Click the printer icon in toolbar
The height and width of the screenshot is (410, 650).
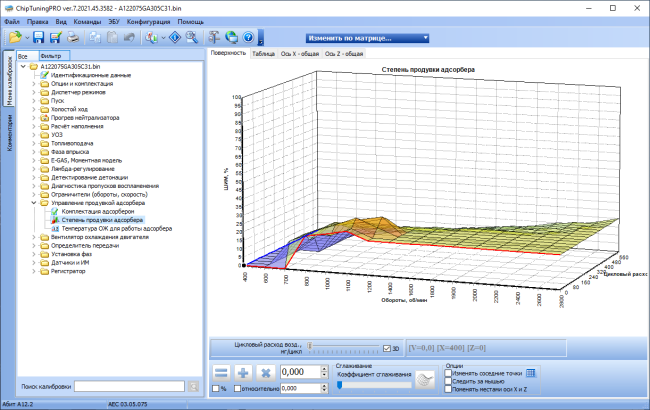[73, 38]
